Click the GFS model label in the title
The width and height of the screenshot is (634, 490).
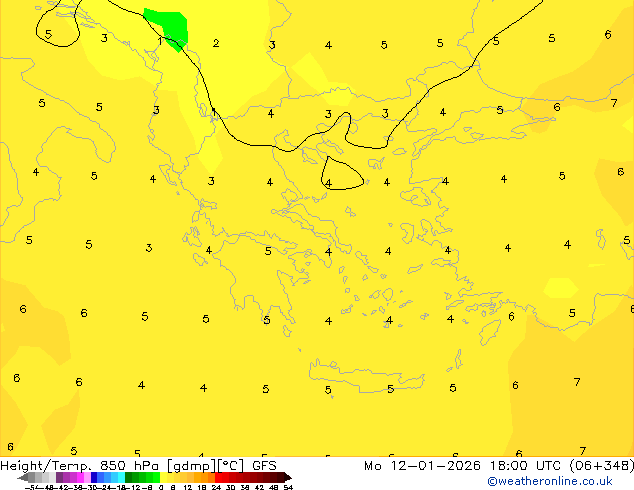pyautogui.click(x=264, y=466)
